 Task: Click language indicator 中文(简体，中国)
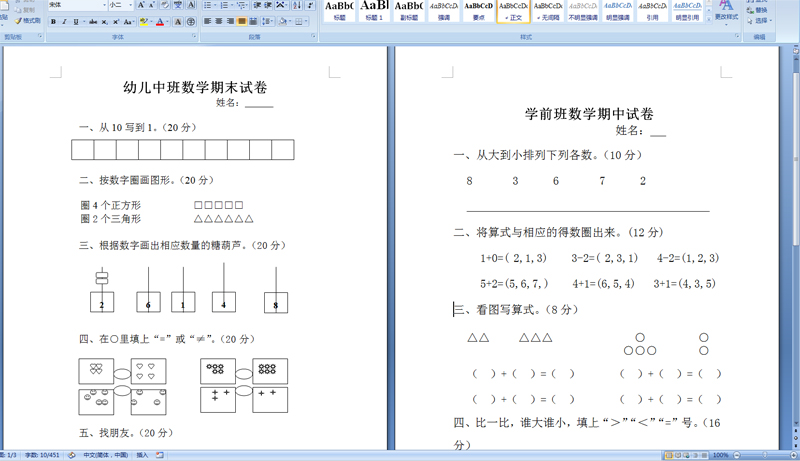(x=106, y=455)
